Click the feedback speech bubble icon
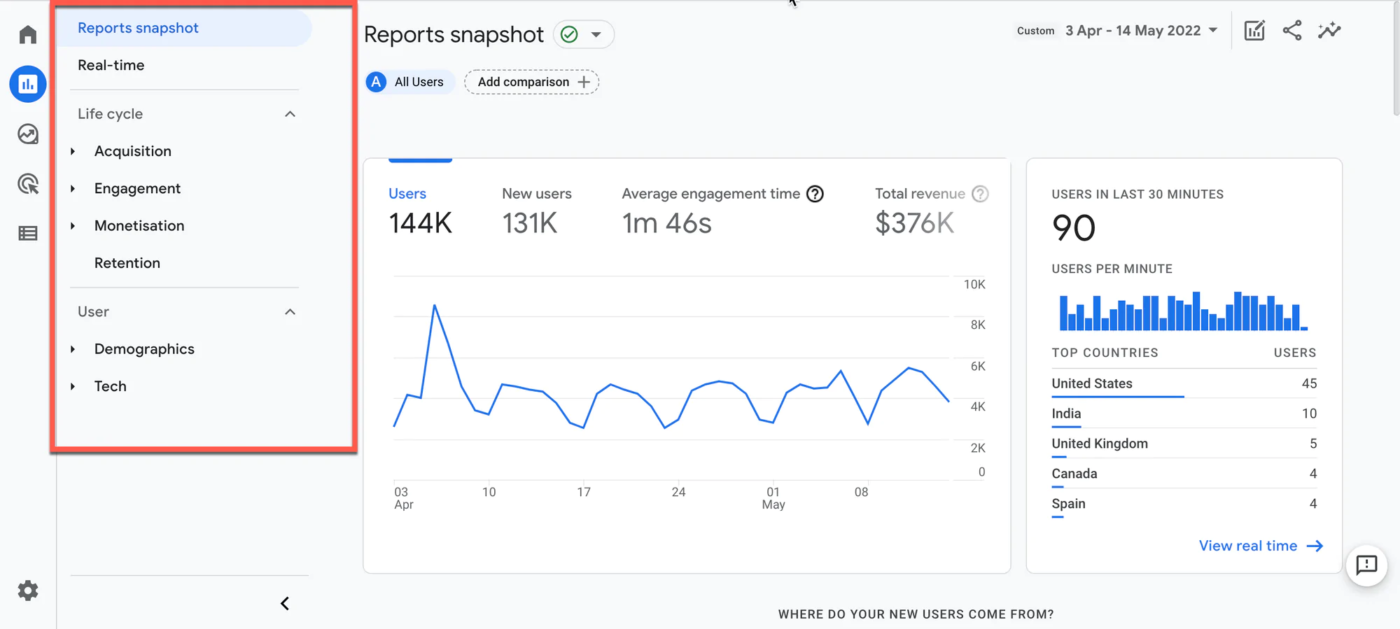1400x629 pixels. click(1366, 565)
